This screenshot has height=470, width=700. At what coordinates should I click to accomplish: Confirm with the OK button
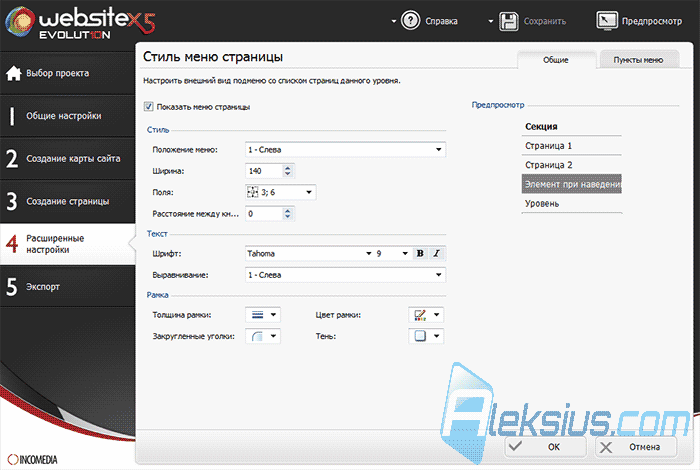546,447
